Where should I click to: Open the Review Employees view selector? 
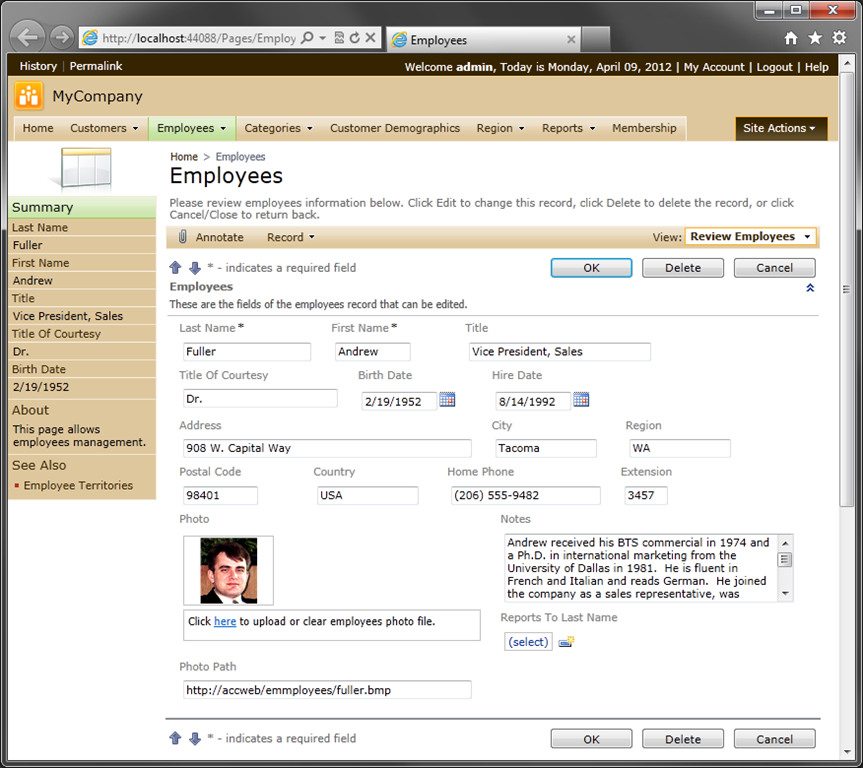coord(750,237)
